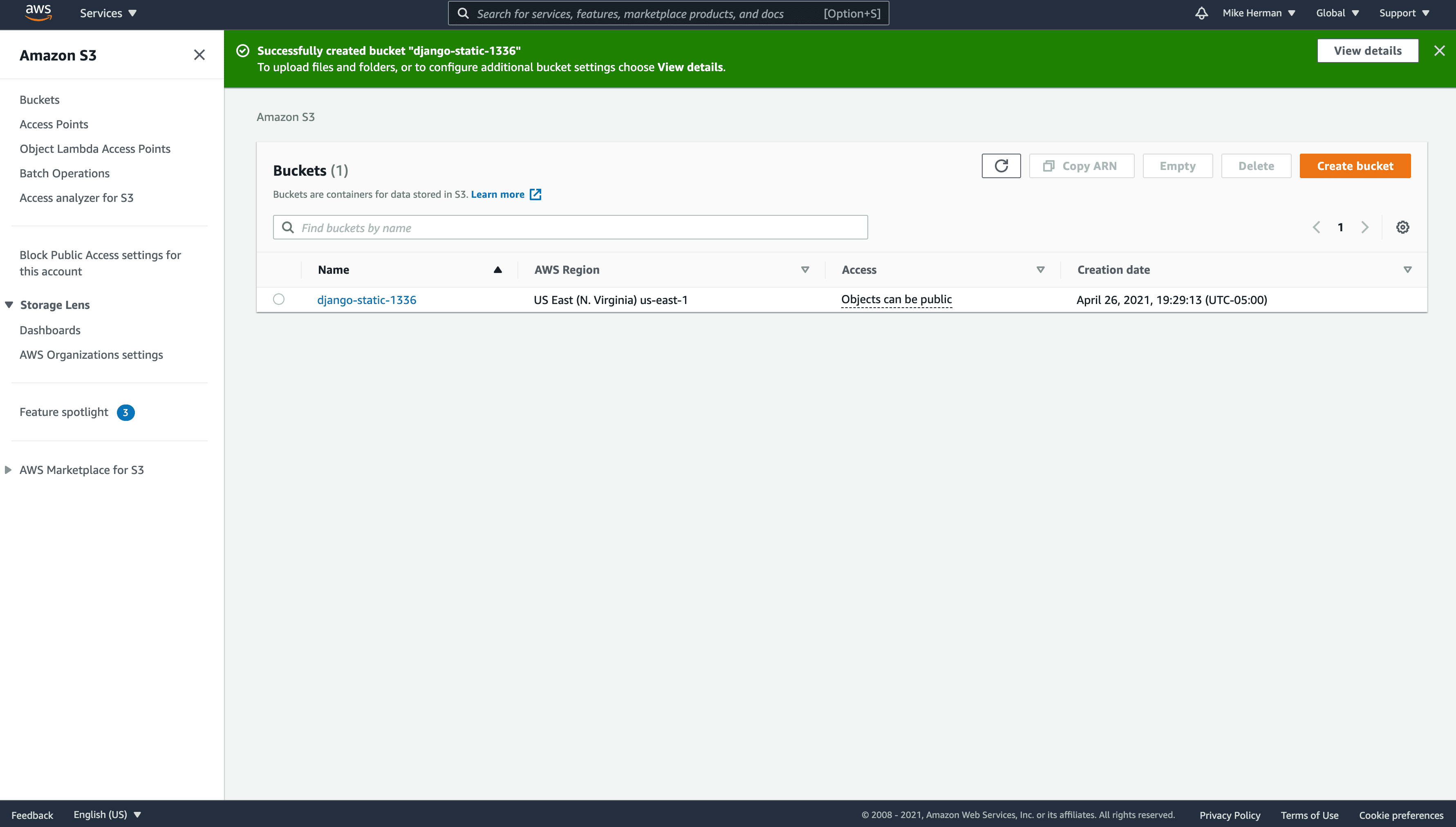
Task: Focus the Find buckets by name field
Action: [570, 227]
